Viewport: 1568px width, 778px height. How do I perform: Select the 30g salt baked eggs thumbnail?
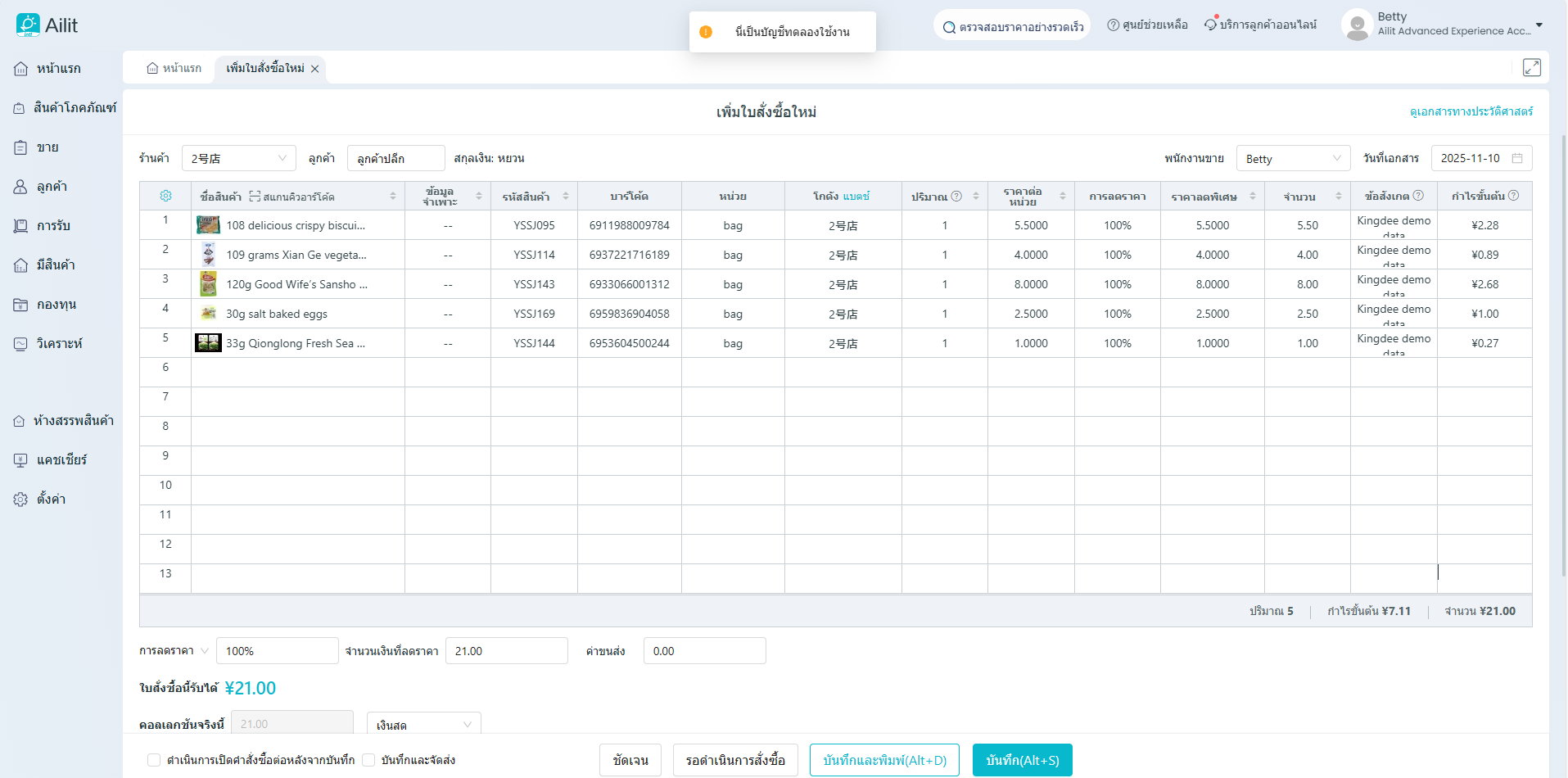[208, 314]
